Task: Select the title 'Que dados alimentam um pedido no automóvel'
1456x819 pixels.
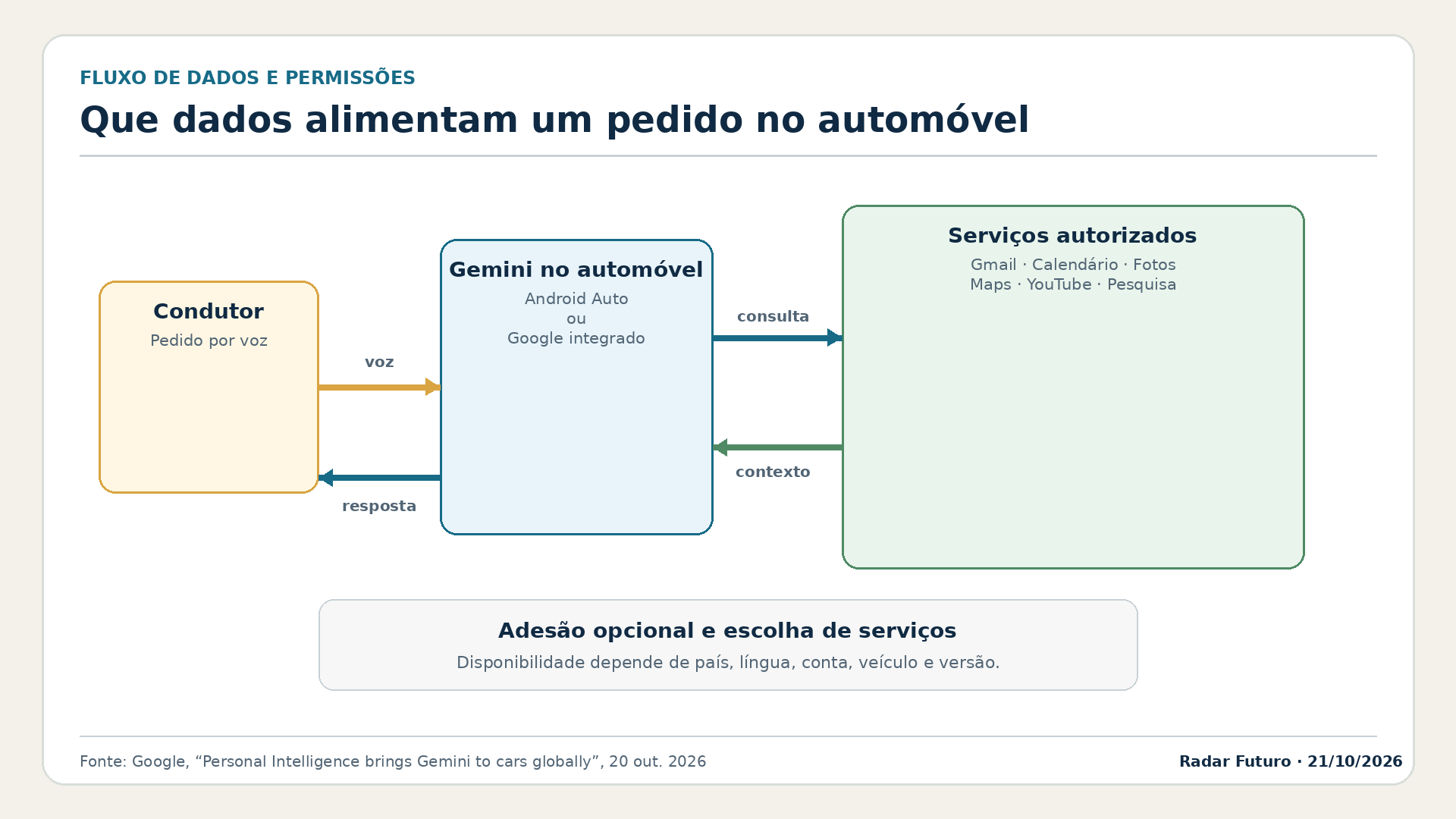Action: tap(554, 120)
